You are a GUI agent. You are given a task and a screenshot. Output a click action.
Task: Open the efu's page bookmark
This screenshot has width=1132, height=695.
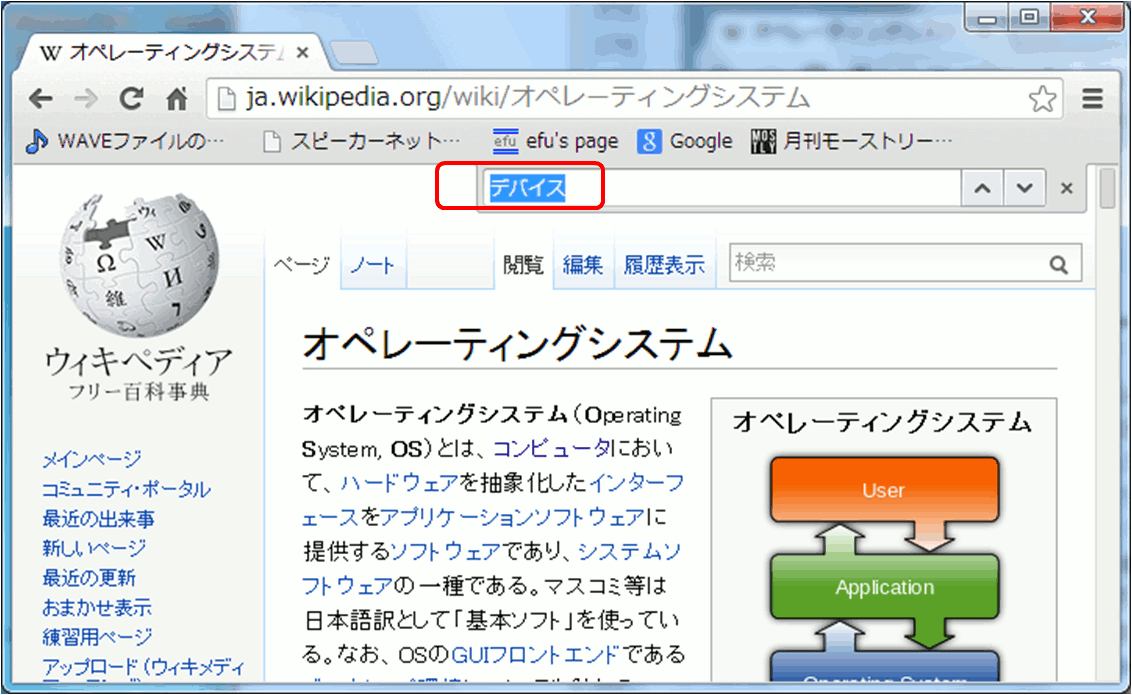(556, 141)
